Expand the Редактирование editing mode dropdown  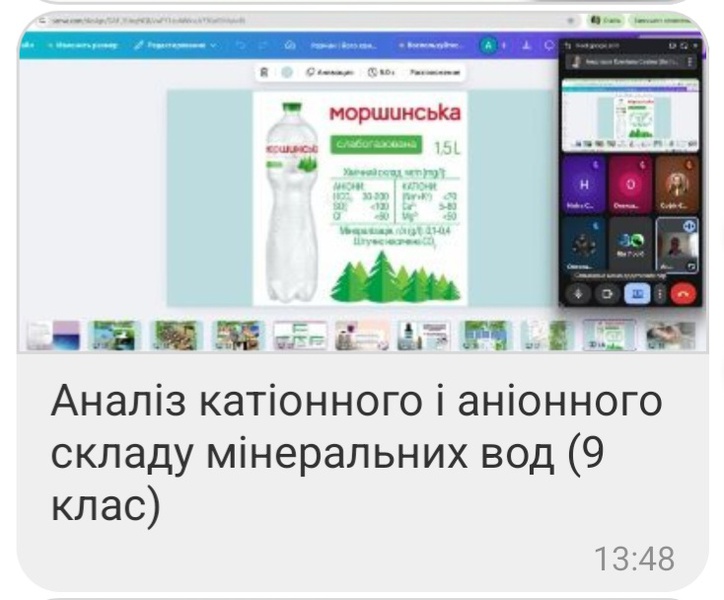pos(180,45)
